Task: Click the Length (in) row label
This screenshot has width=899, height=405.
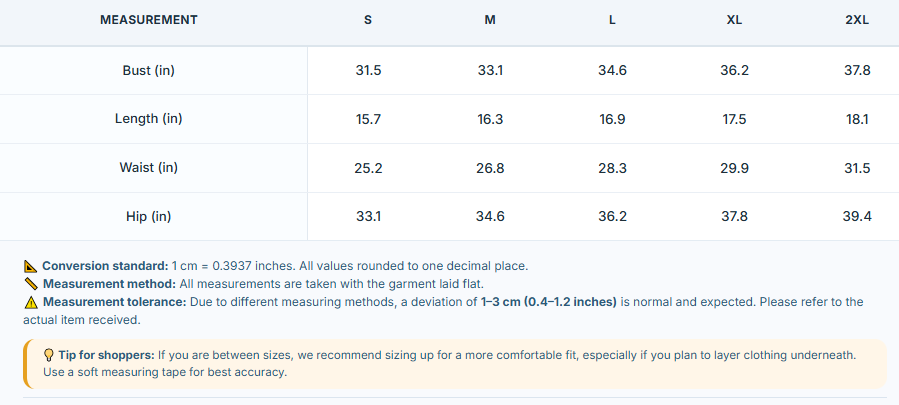Action: click(x=148, y=119)
